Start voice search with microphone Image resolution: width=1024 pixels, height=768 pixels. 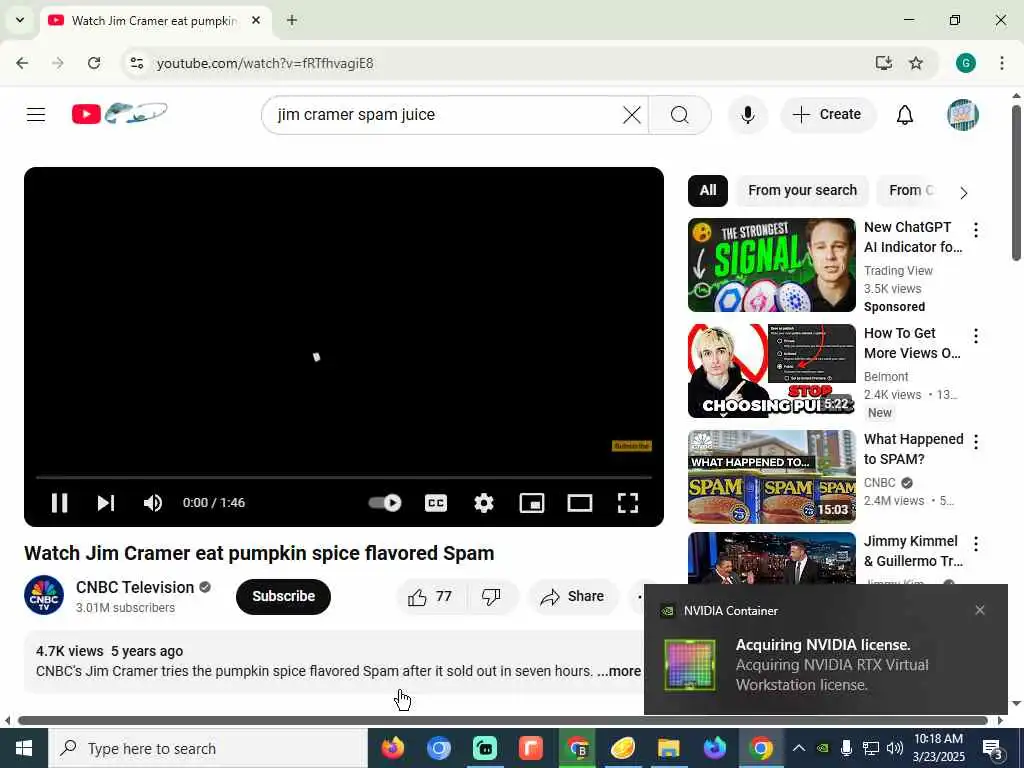(x=748, y=115)
